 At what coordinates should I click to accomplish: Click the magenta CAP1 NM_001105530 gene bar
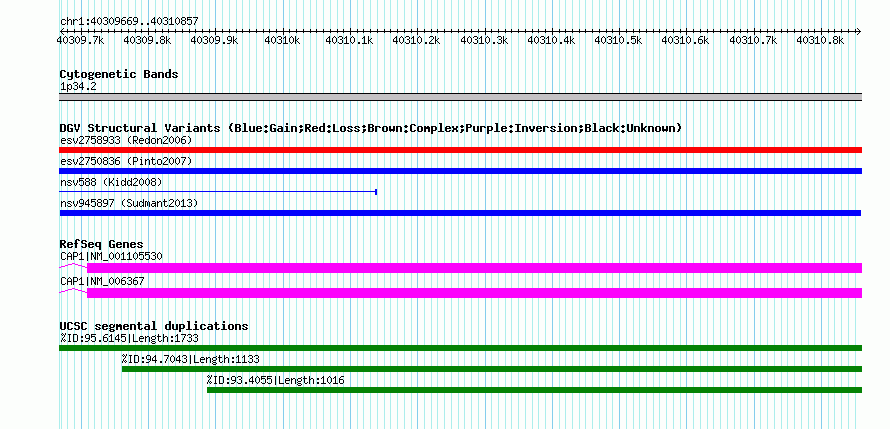click(475, 268)
